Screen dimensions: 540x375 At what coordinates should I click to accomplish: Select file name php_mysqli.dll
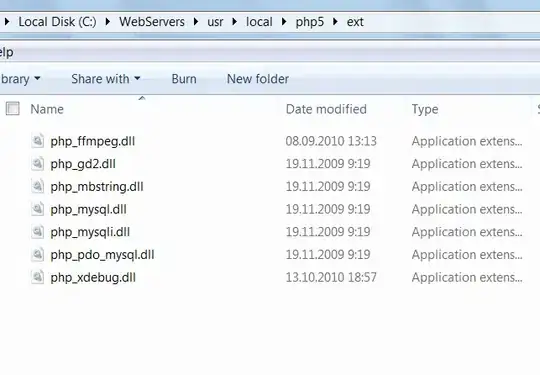(x=90, y=232)
